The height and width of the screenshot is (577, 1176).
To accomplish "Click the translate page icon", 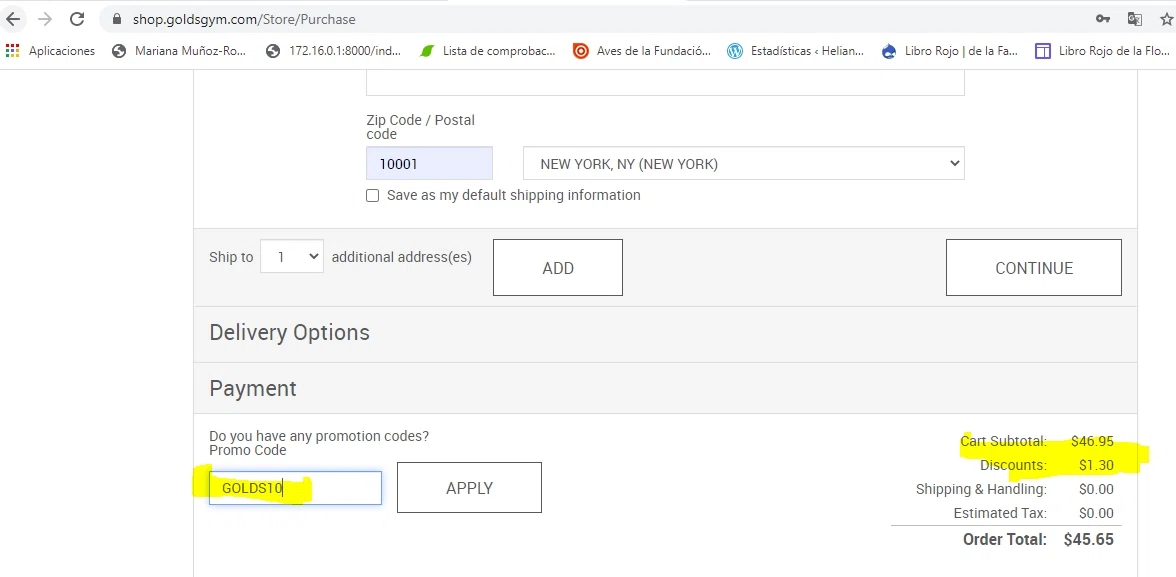I will pyautogui.click(x=1134, y=19).
